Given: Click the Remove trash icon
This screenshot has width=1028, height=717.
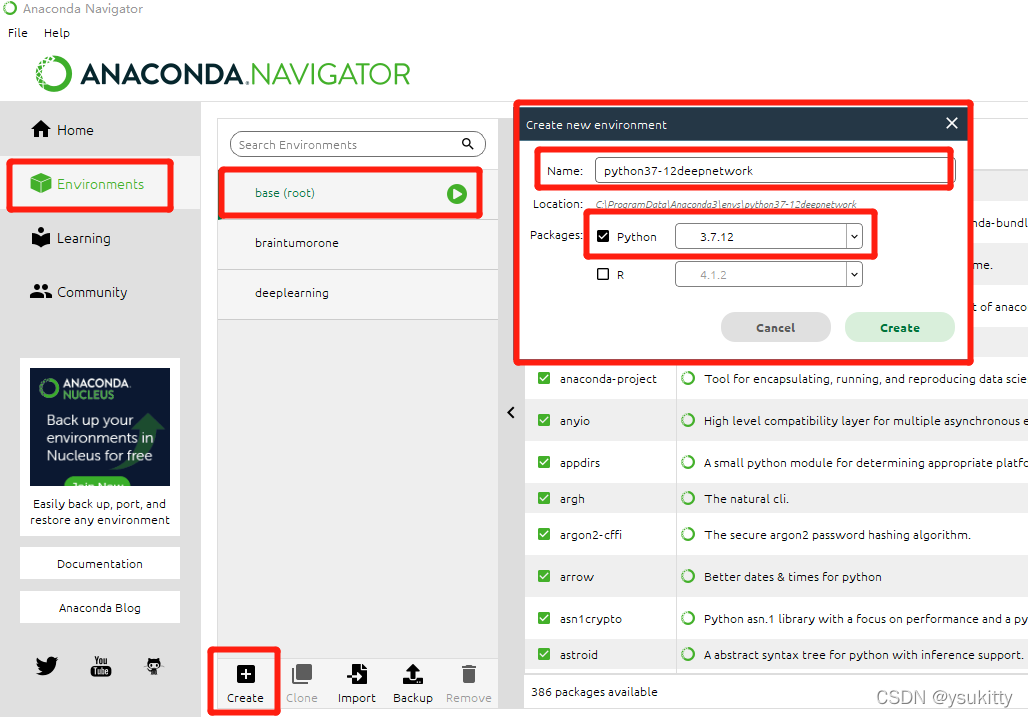Looking at the screenshot, I should 469,674.
